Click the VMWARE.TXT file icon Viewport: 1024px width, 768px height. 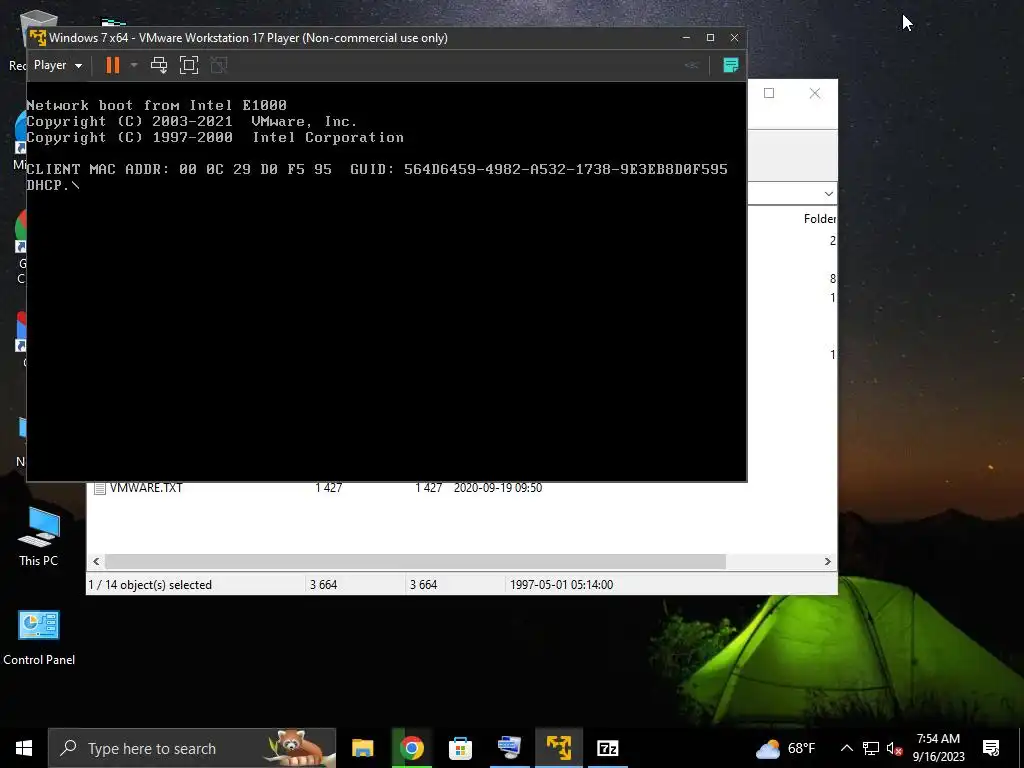pyautogui.click(x=100, y=488)
